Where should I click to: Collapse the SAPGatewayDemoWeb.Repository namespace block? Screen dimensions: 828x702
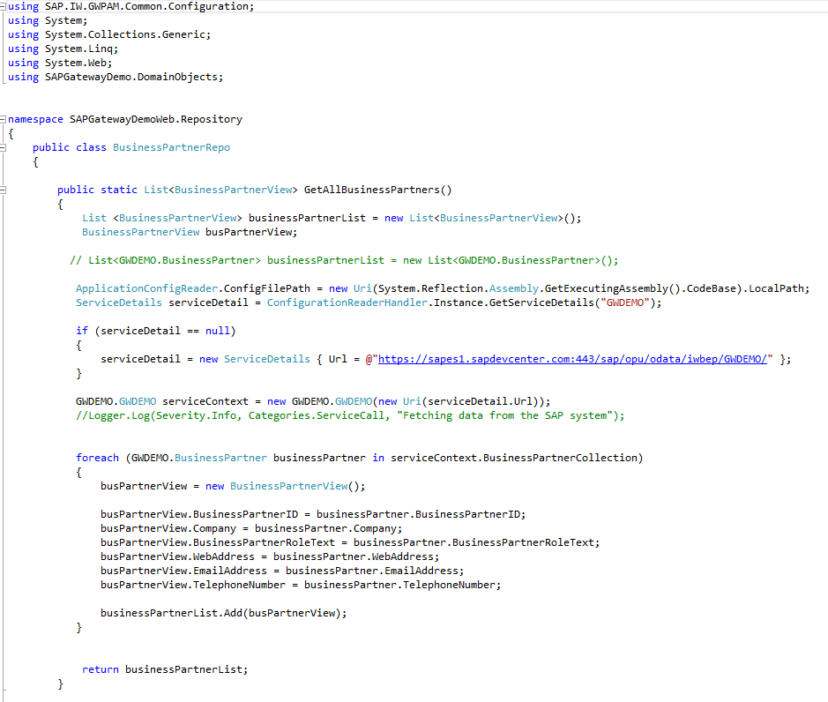(4, 118)
